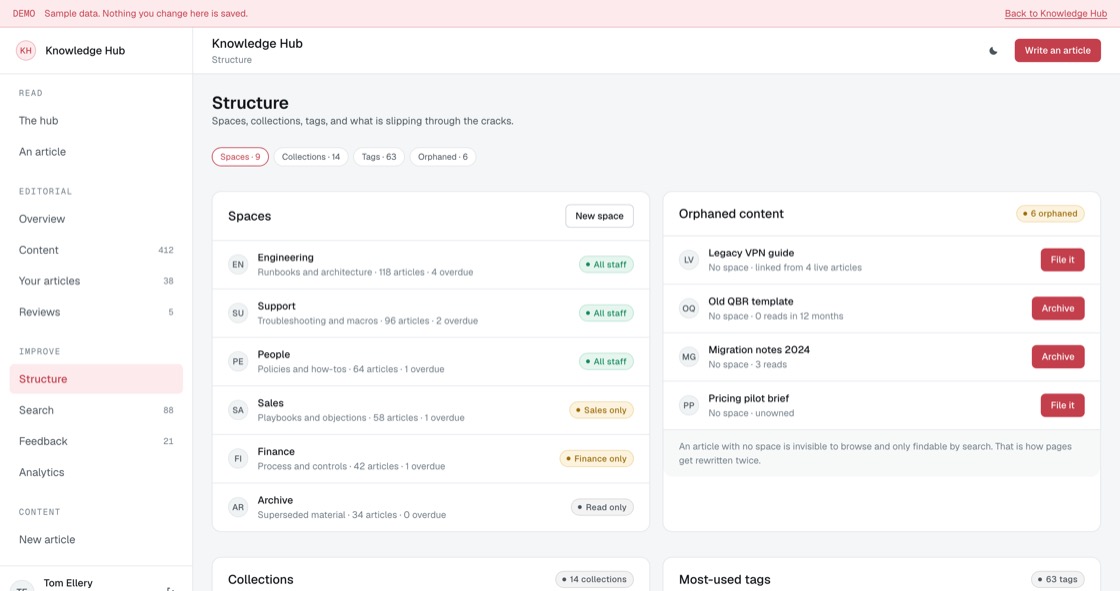Switch to the Collections · 14 tab
The width and height of the screenshot is (1120, 591).
coord(311,157)
